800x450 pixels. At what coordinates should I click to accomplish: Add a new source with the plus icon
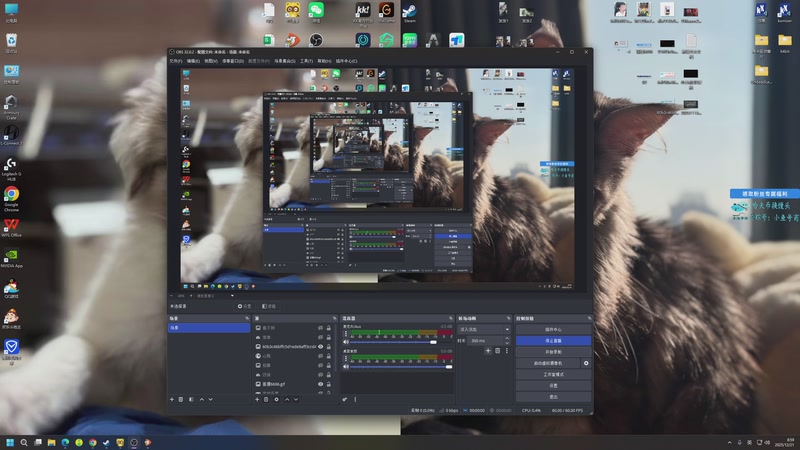257,399
